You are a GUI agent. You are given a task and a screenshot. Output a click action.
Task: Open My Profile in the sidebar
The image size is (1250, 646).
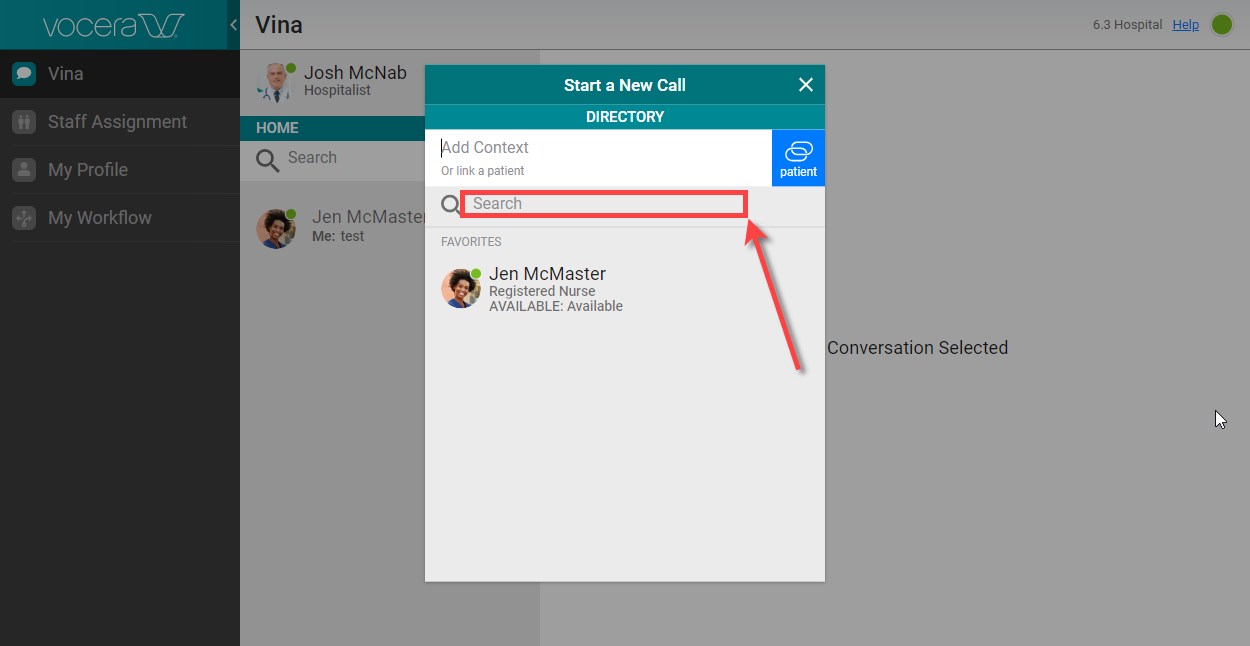click(120, 170)
